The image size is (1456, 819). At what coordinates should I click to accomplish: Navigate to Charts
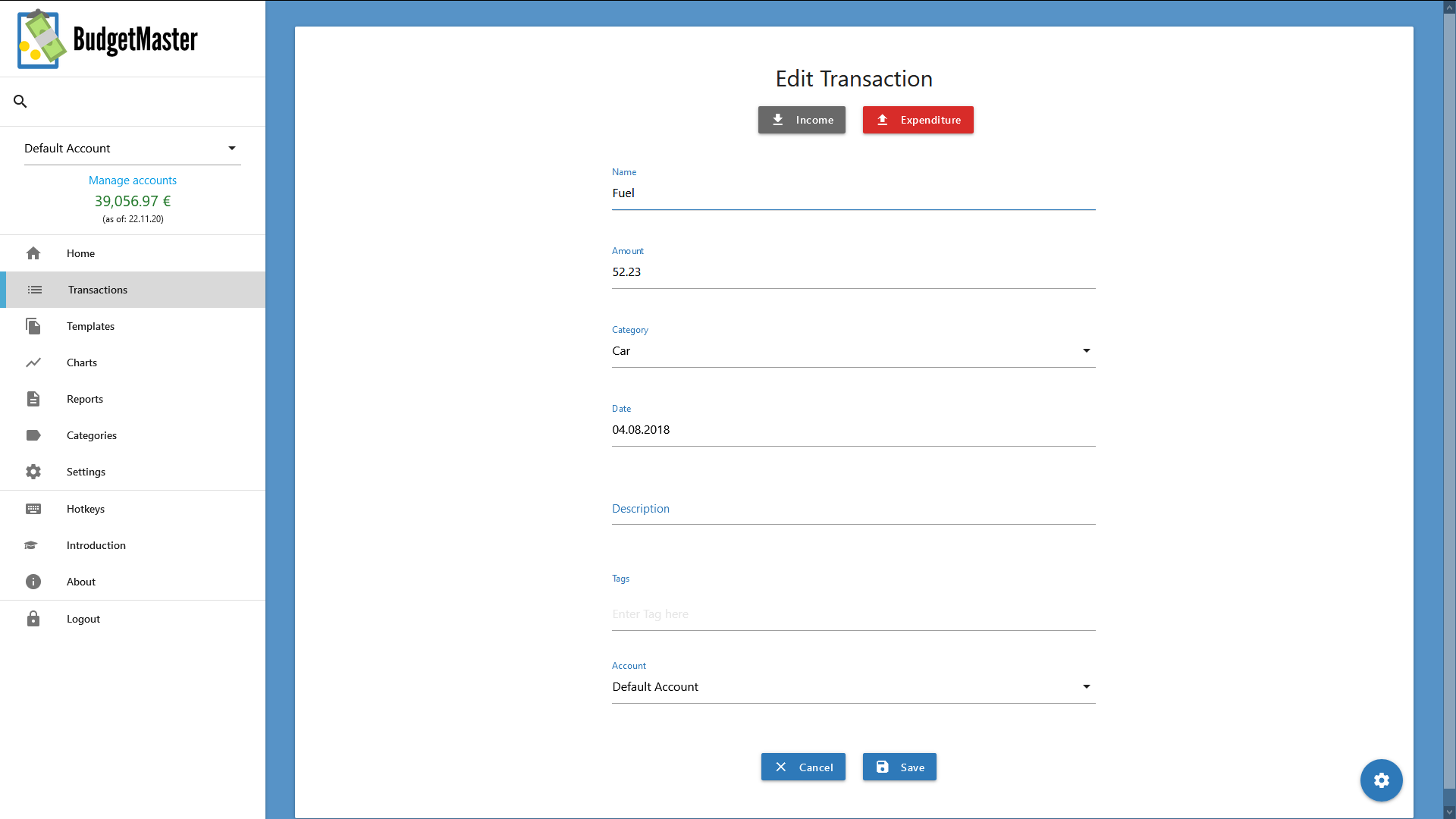click(x=133, y=362)
